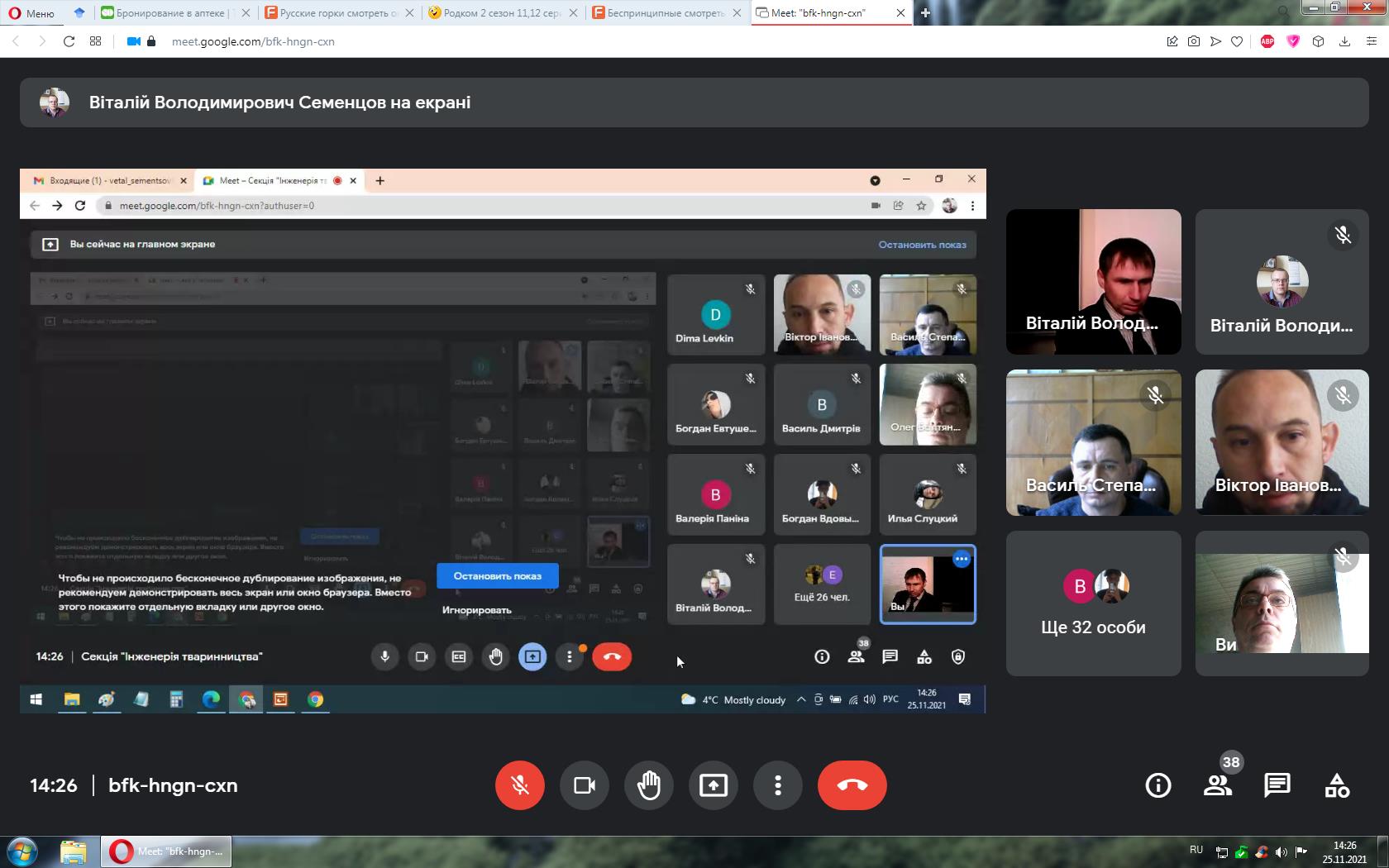This screenshot has height=868, width=1389.
Task: Open the volume control in system tray
Action: (x=1281, y=851)
